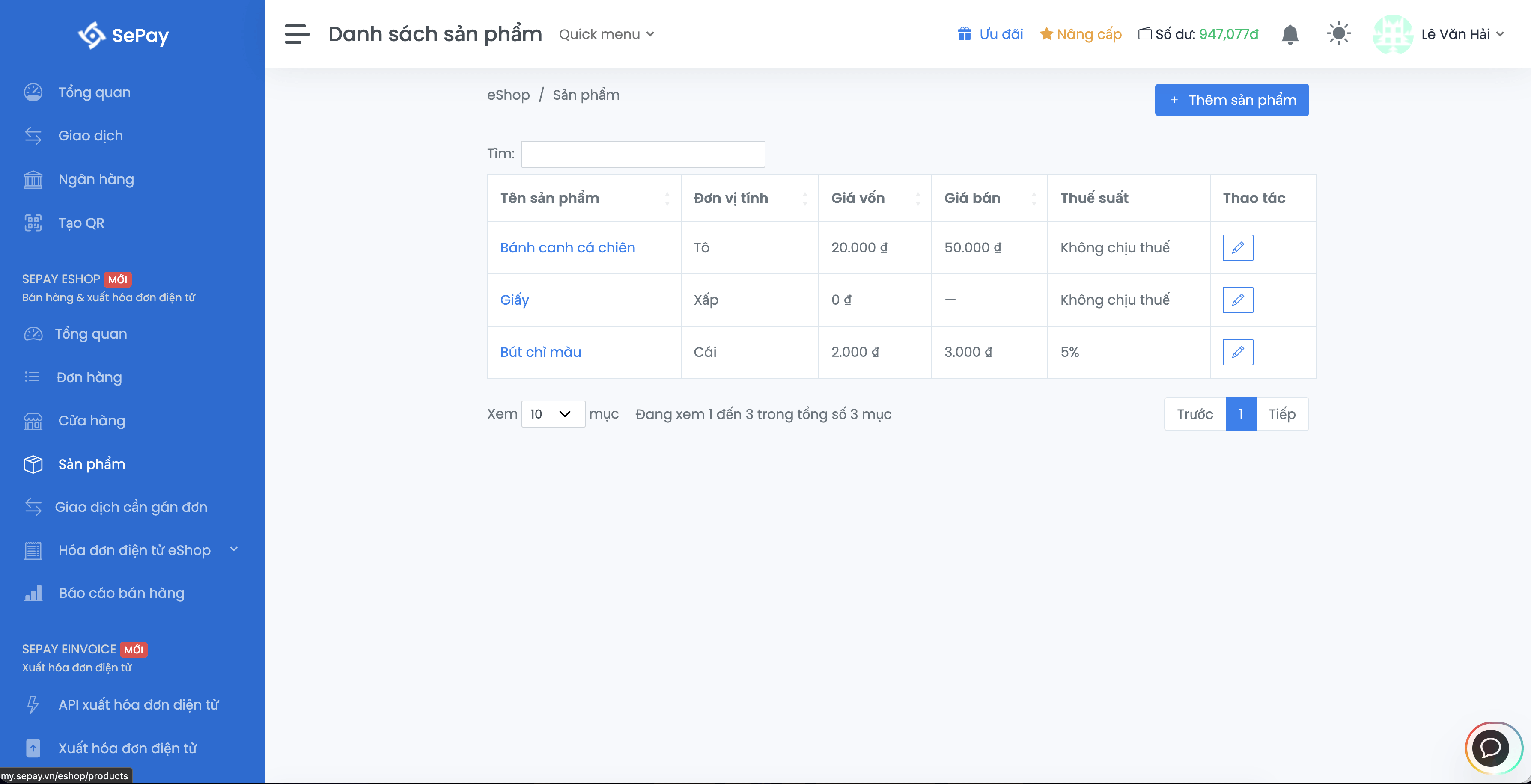Viewport: 1531px width, 784px height.
Task: Open the Ưu đãi gift icon link
Action: pyautogui.click(x=964, y=34)
